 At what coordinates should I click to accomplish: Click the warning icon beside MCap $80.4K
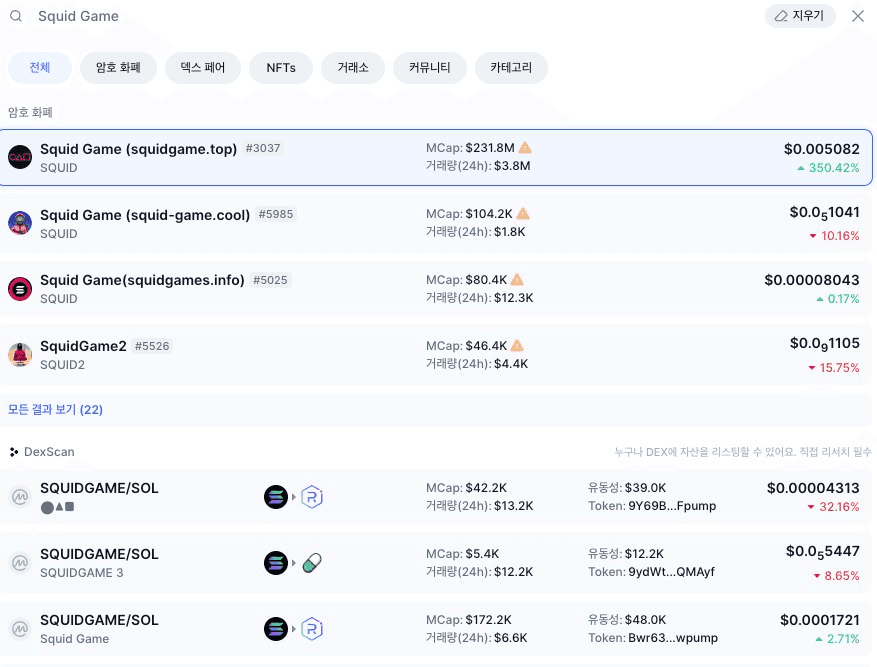tap(517, 280)
